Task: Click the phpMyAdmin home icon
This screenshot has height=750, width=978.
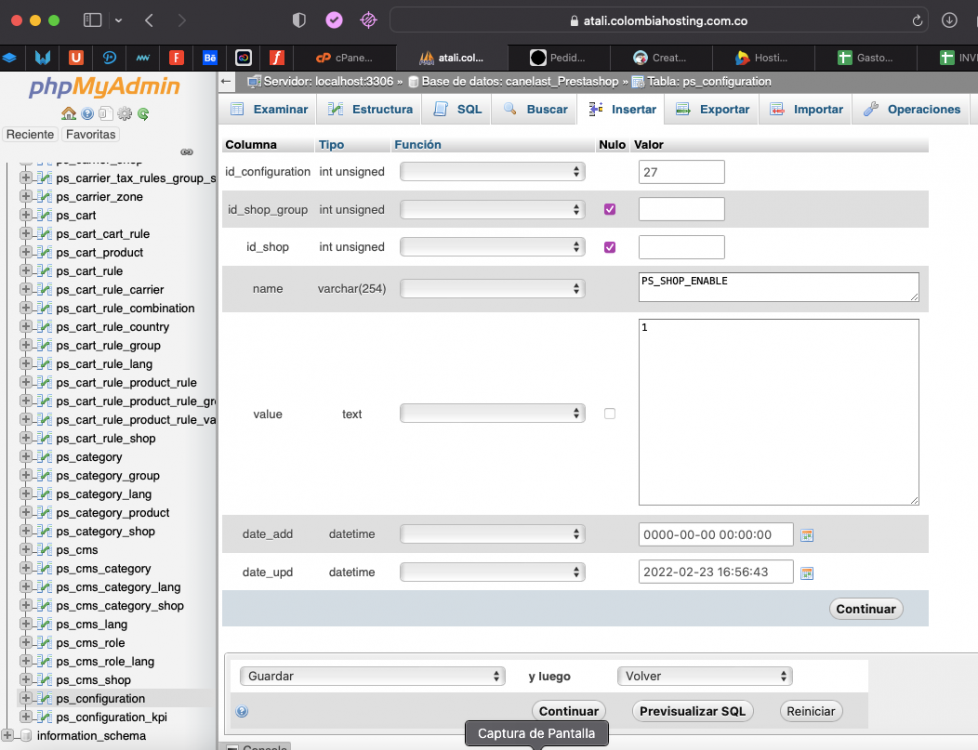Action: (68, 114)
